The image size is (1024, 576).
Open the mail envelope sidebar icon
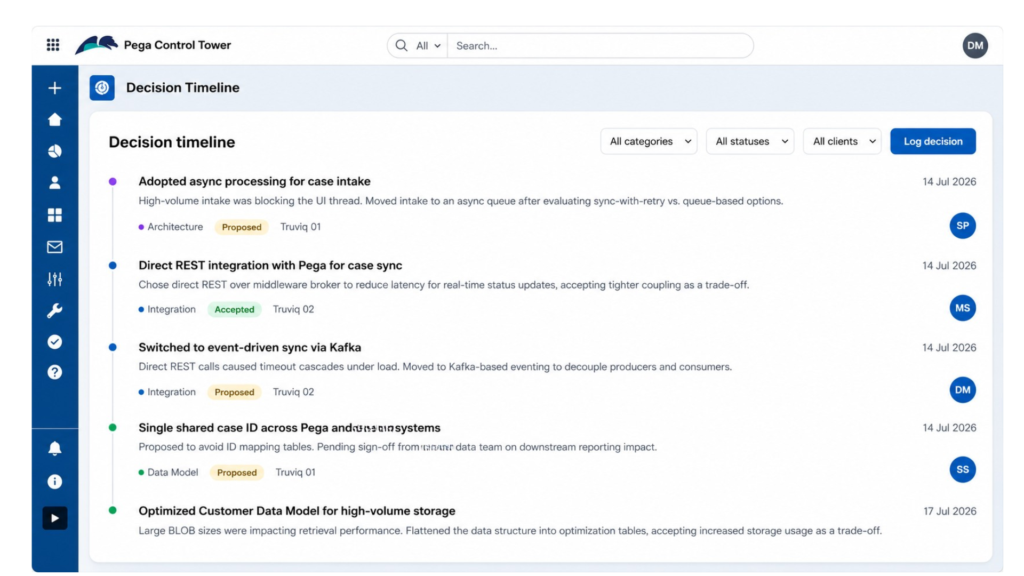(55, 247)
